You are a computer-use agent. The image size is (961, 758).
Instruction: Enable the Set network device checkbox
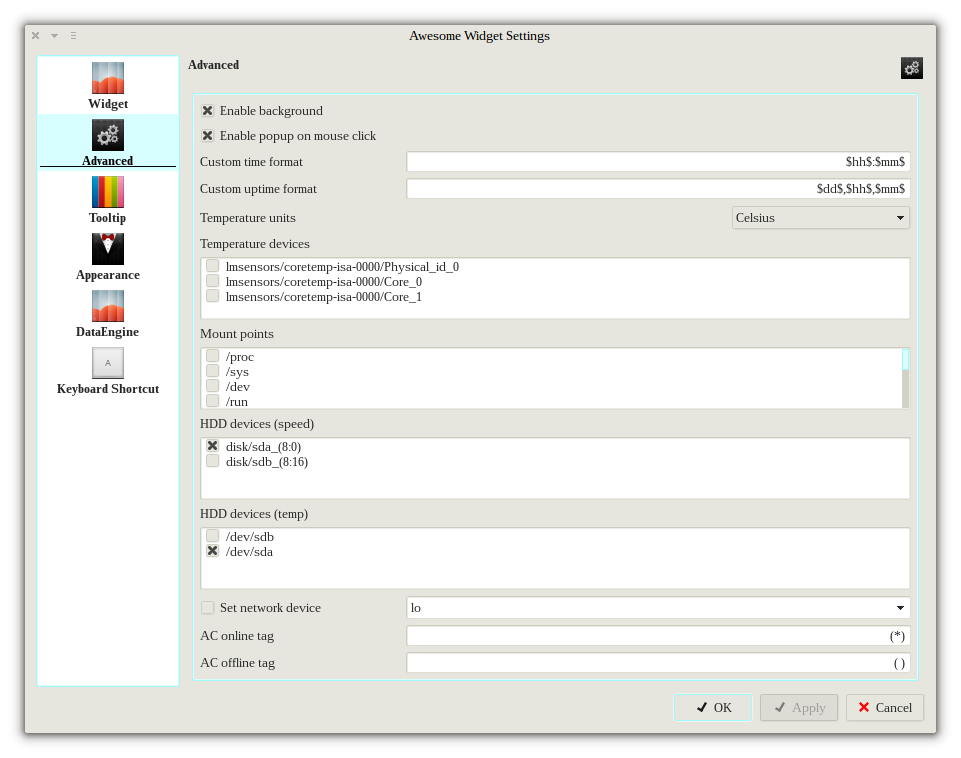208,608
